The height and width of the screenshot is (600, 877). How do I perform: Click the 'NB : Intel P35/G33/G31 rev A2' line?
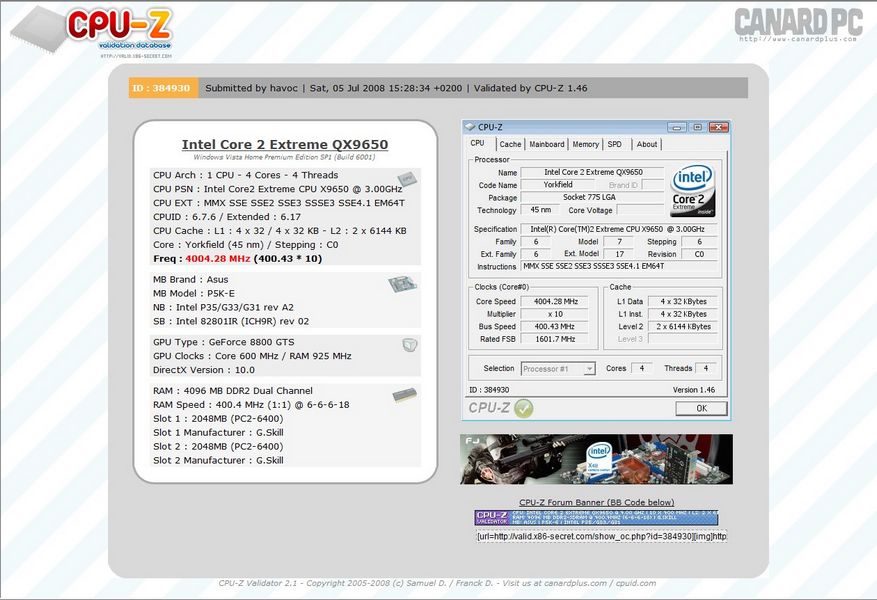[223, 308]
